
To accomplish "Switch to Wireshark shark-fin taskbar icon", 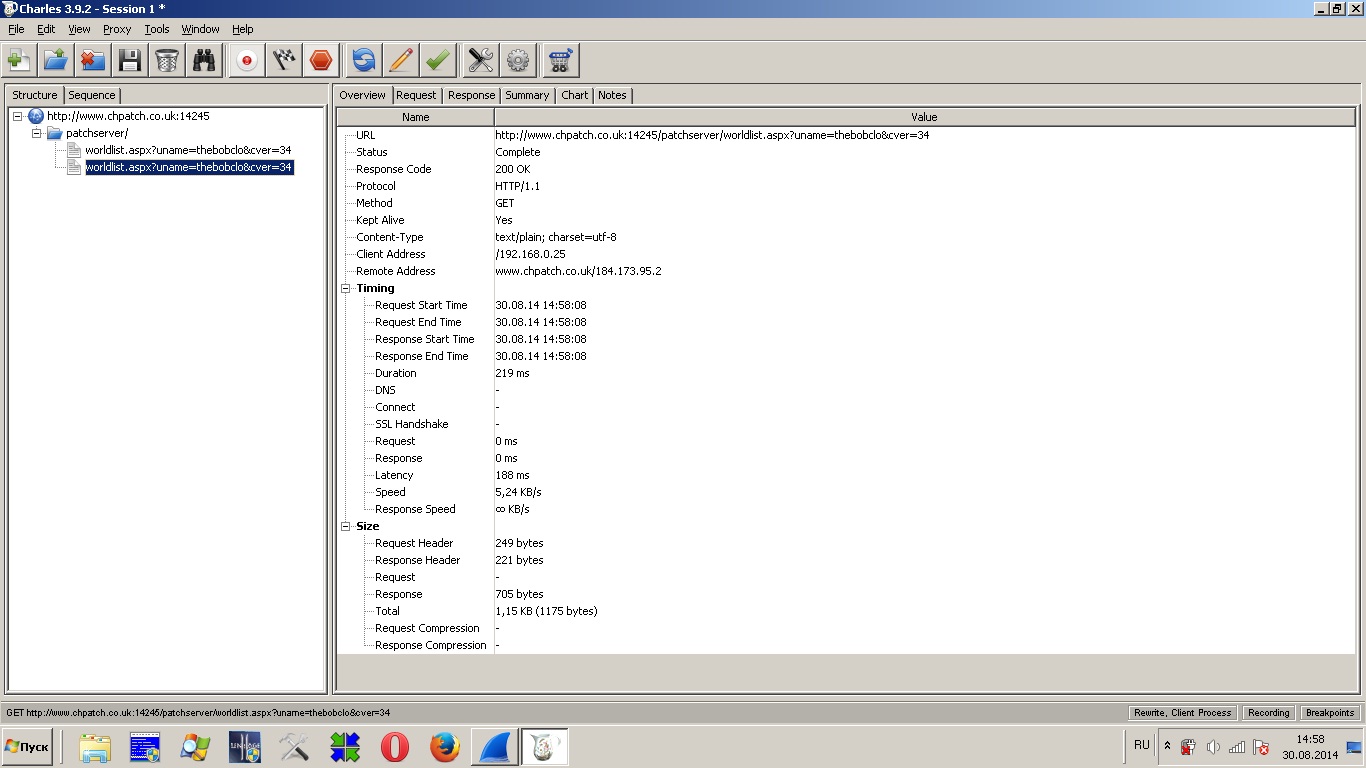I will [495, 747].
